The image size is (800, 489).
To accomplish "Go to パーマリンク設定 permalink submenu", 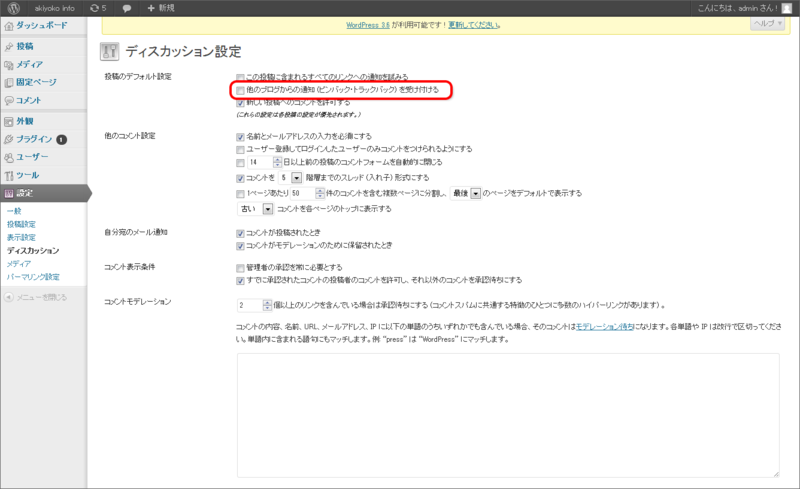I will tap(33, 277).
